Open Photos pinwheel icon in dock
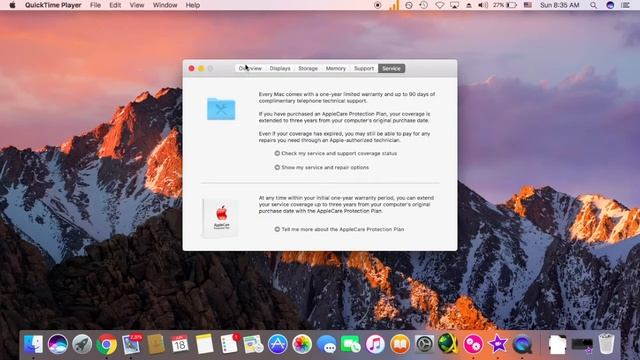The width and height of the screenshot is (640, 360). tap(302, 344)
